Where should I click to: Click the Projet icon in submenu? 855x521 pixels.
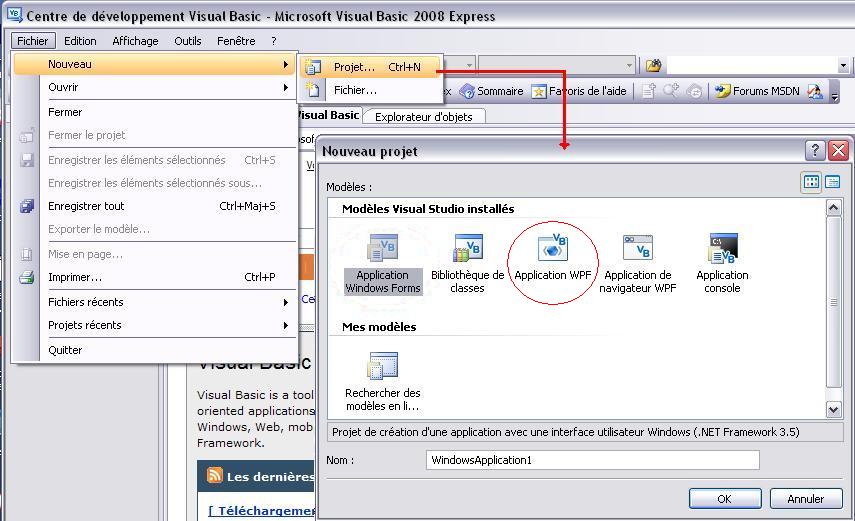[x=313, y=67]
